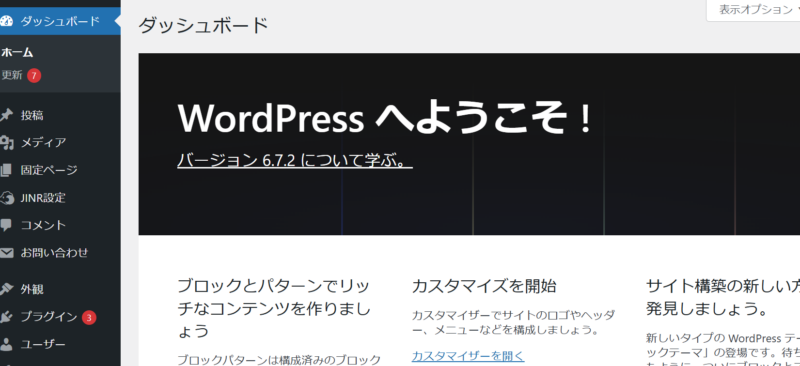Click the JINR設定 sidebar icon
800x366 pixels.
(6, 198)
